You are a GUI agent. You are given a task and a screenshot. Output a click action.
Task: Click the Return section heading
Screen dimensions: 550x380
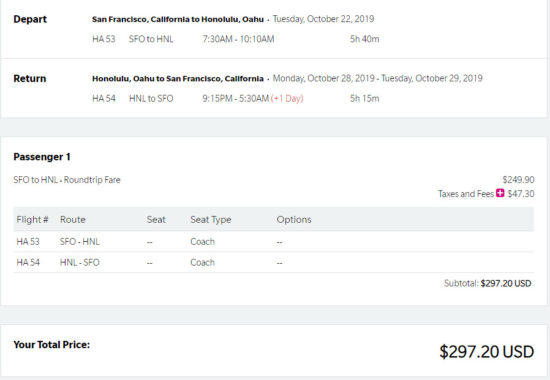(x=29, y=78)
